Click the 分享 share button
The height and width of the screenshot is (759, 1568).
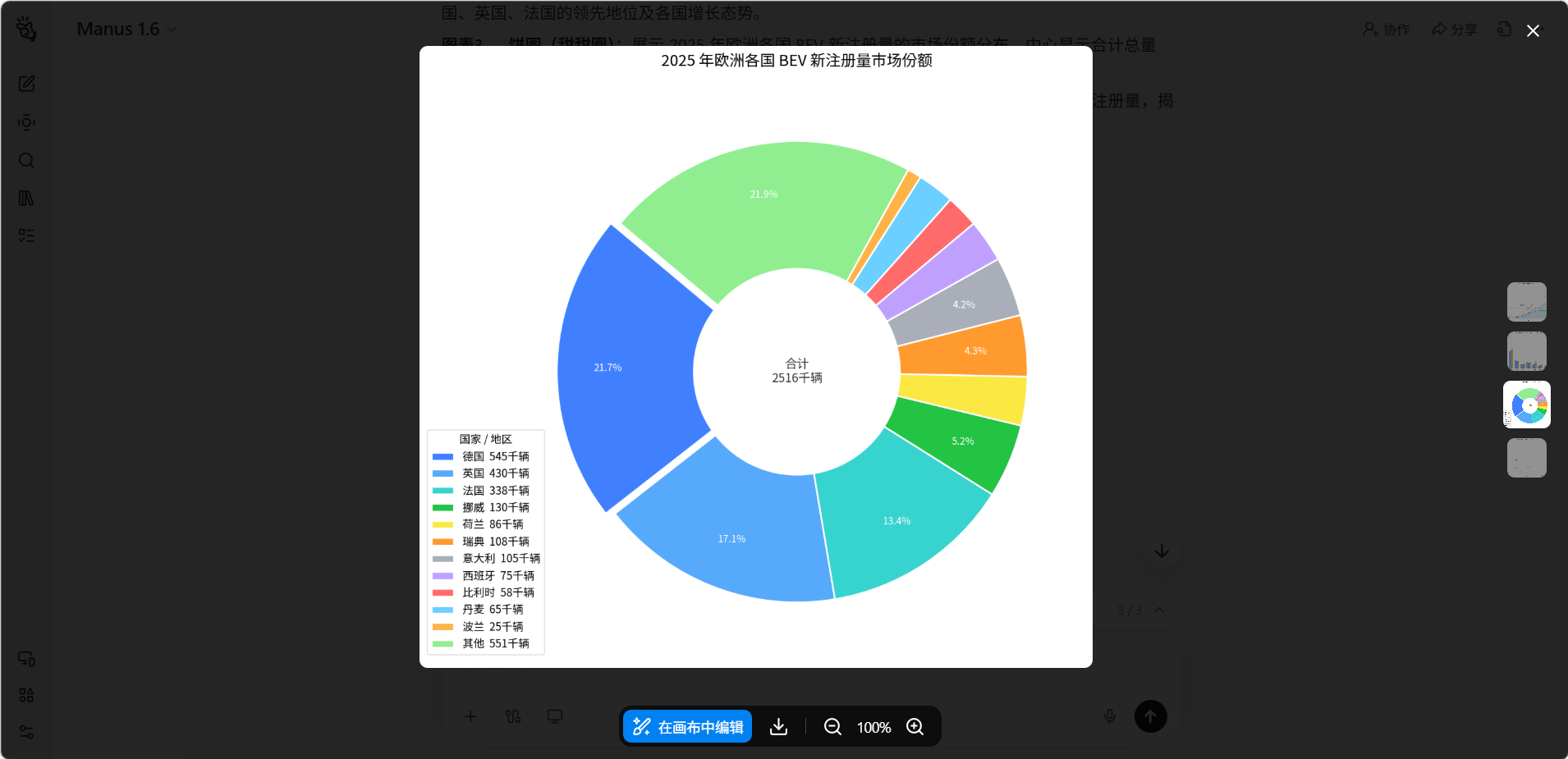(1454, 29)
